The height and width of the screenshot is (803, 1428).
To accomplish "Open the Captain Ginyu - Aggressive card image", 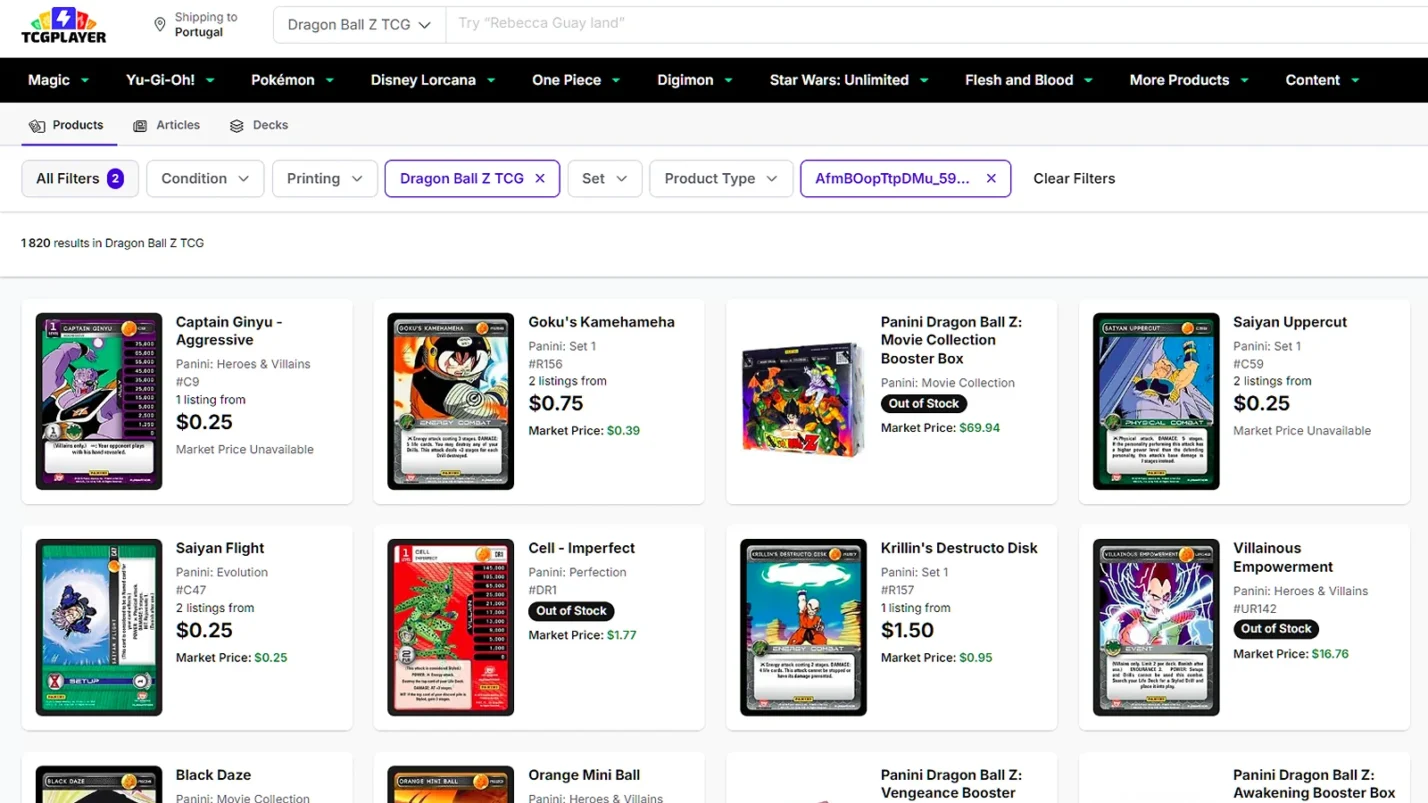I will point(99,402).
